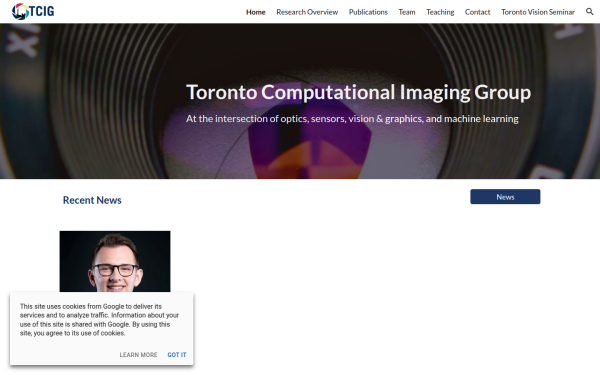Screen dimensions: 600x375
Task: Go to the Home menu item
Action: 256,12
